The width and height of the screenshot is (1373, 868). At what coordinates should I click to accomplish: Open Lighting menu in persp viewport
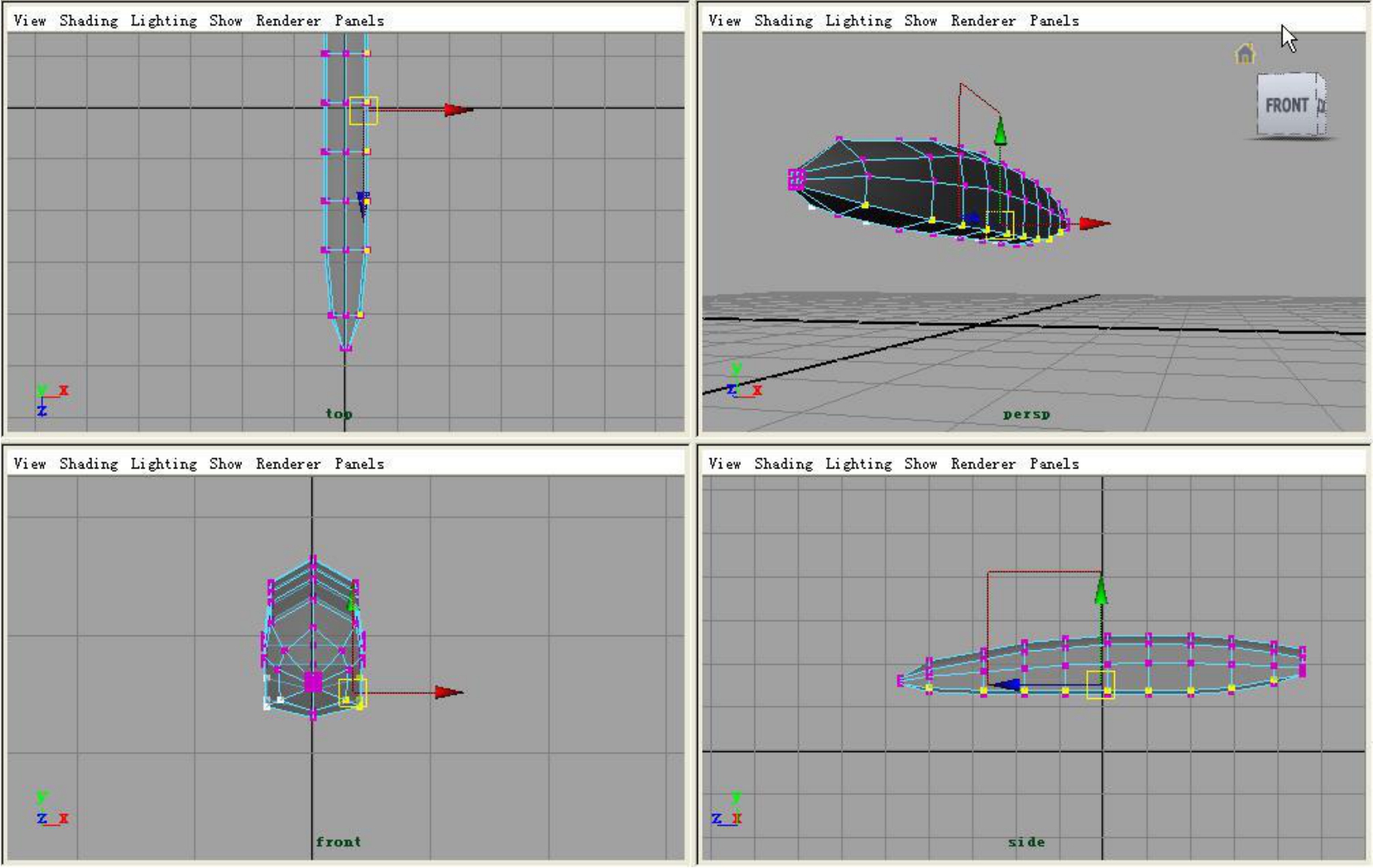tap(858, 21)
